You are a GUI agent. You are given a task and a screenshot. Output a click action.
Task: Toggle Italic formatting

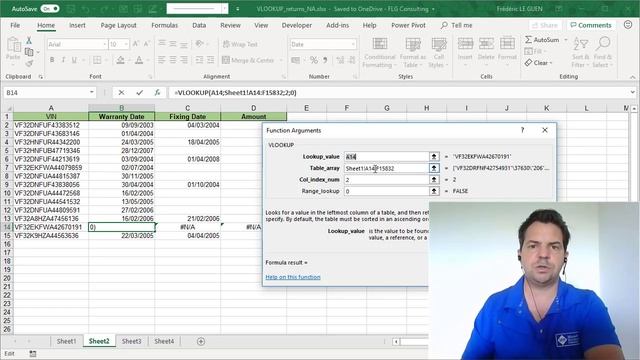(x=63, y=60)
